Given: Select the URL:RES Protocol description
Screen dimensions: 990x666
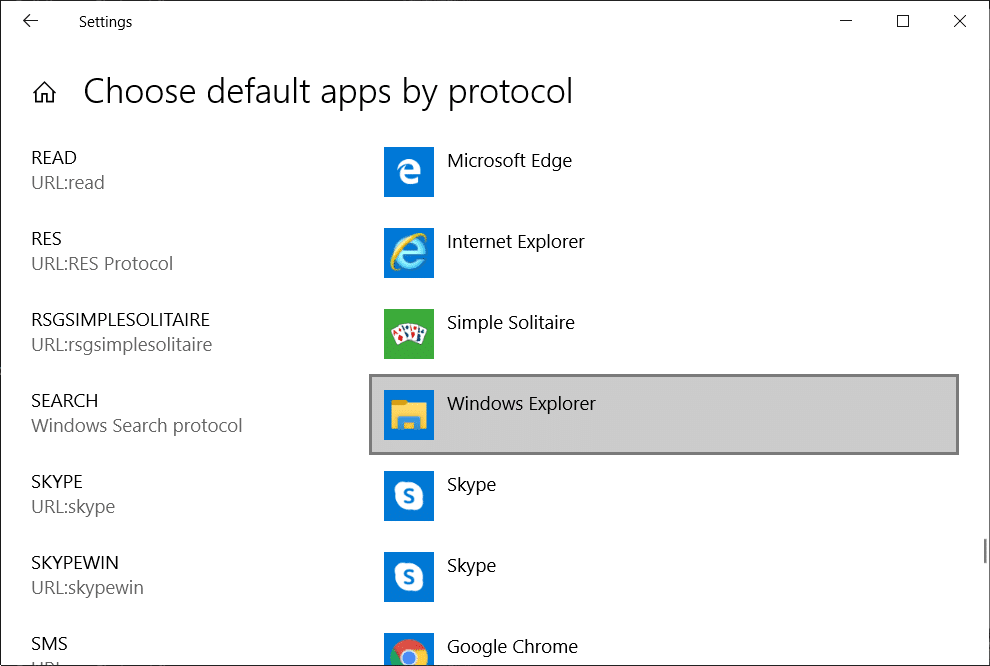Looking at the screenshot, I should click(x=102, y=264).
